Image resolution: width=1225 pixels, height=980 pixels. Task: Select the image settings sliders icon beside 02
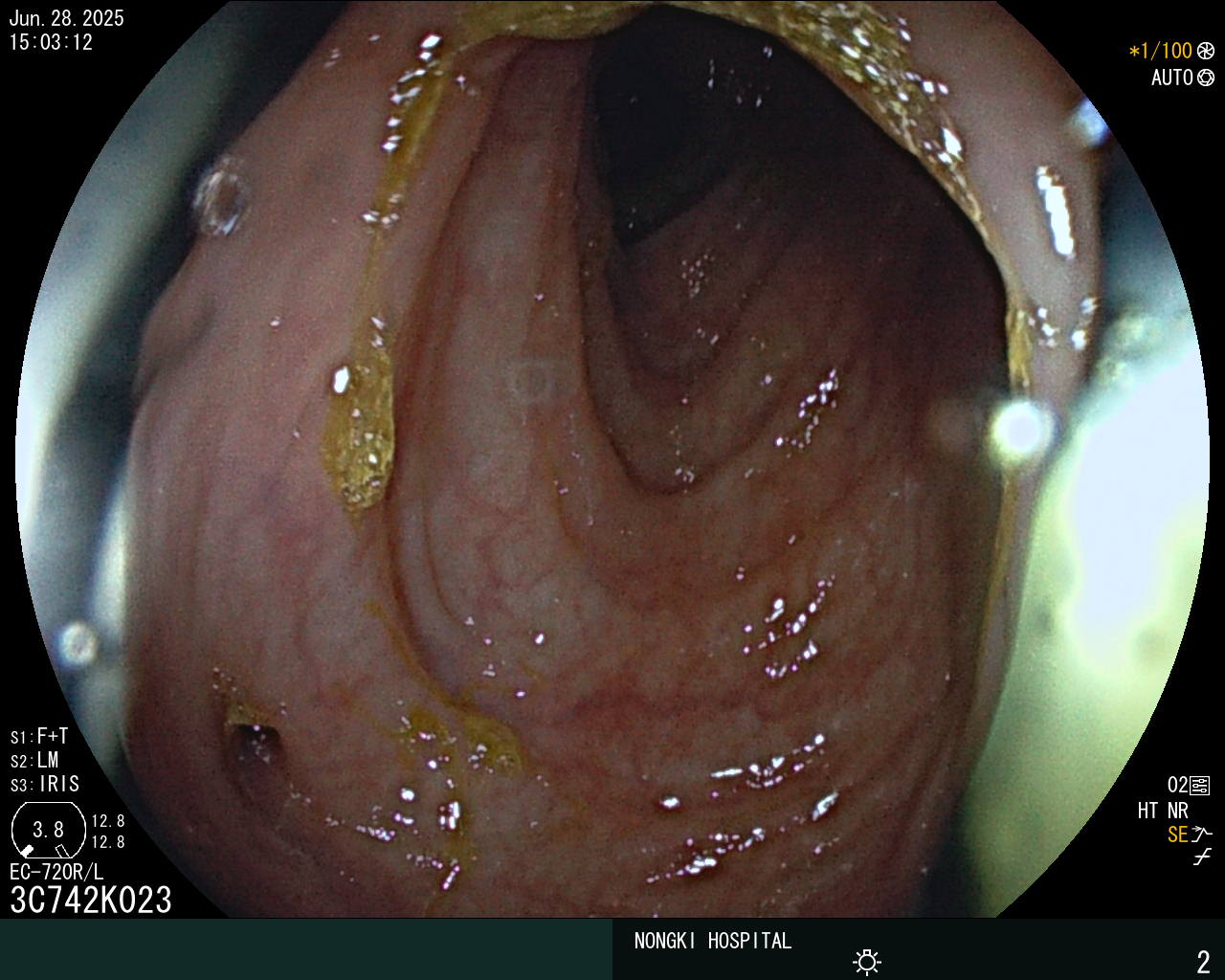pos(1200,786)
